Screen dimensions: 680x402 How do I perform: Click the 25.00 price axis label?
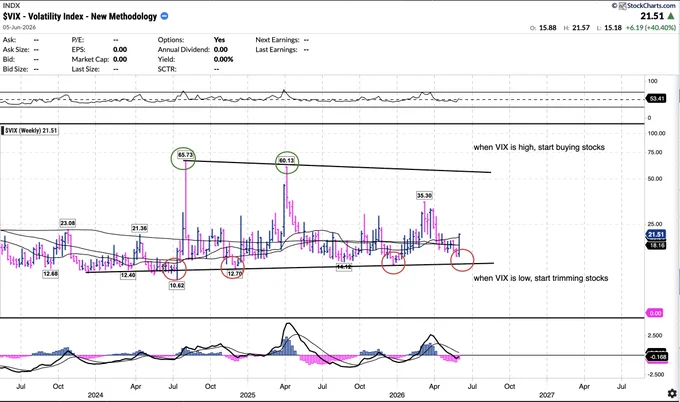pos(655,224)
